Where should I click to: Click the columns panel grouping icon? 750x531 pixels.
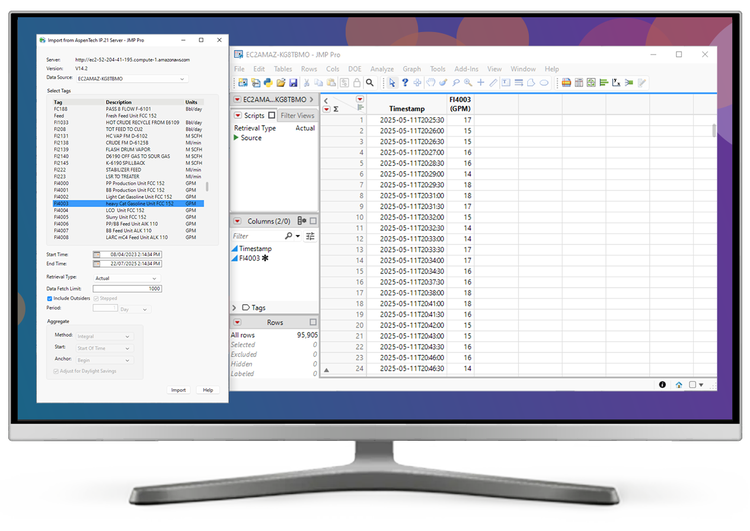302,221
